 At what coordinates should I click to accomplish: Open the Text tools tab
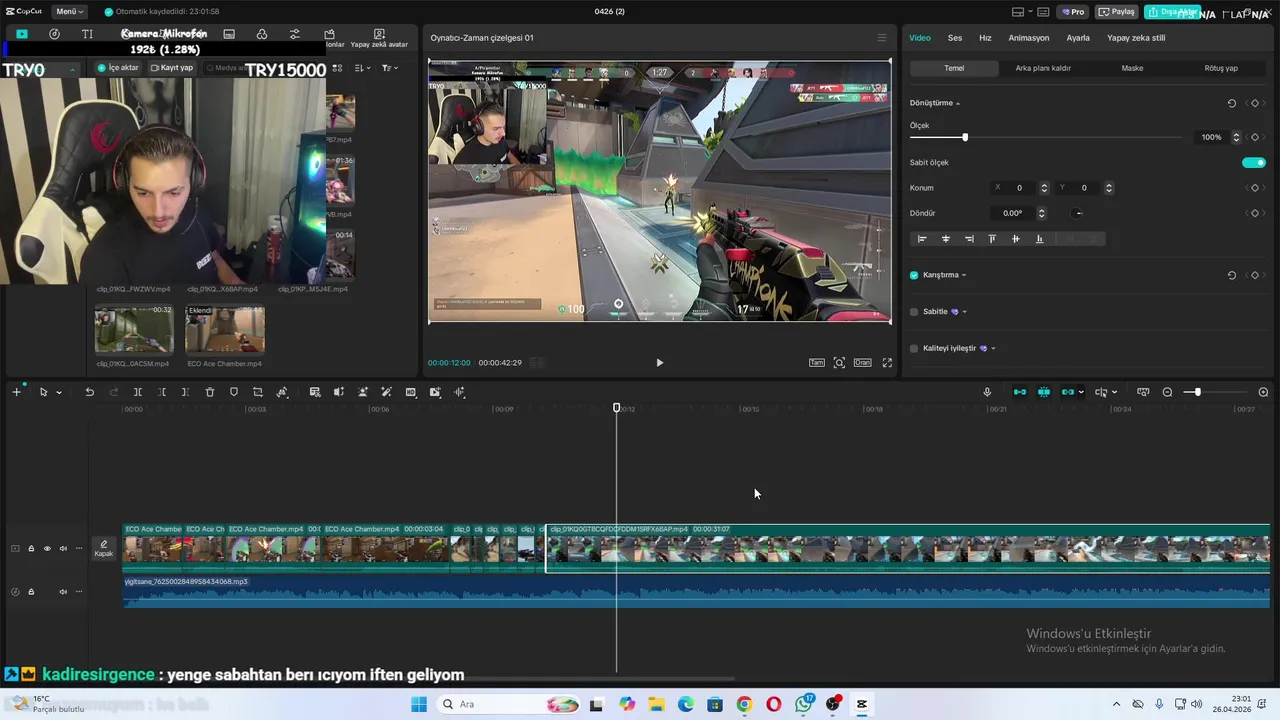tap(87, 34)
